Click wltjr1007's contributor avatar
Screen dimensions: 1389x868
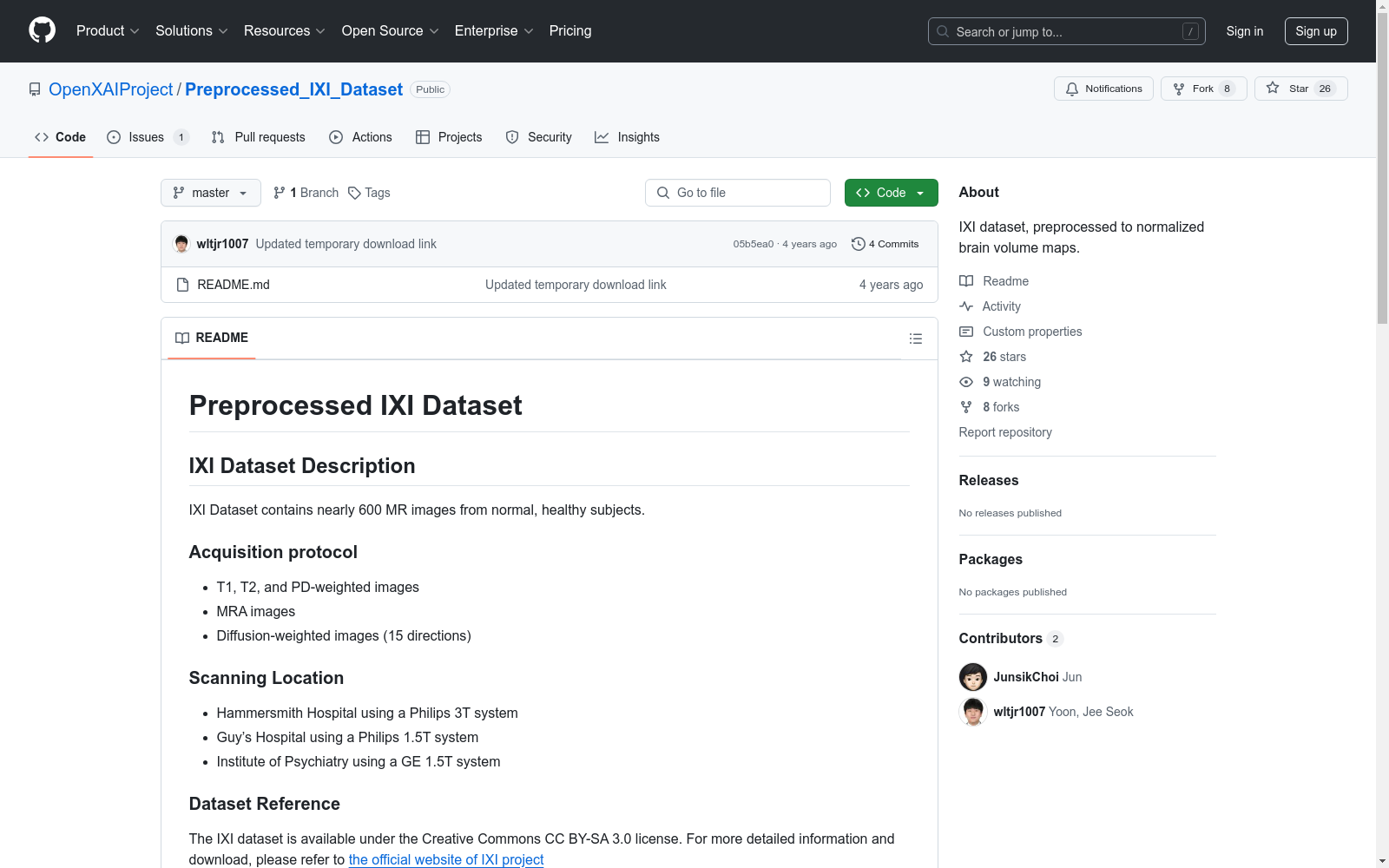click(x=973, y=712)
